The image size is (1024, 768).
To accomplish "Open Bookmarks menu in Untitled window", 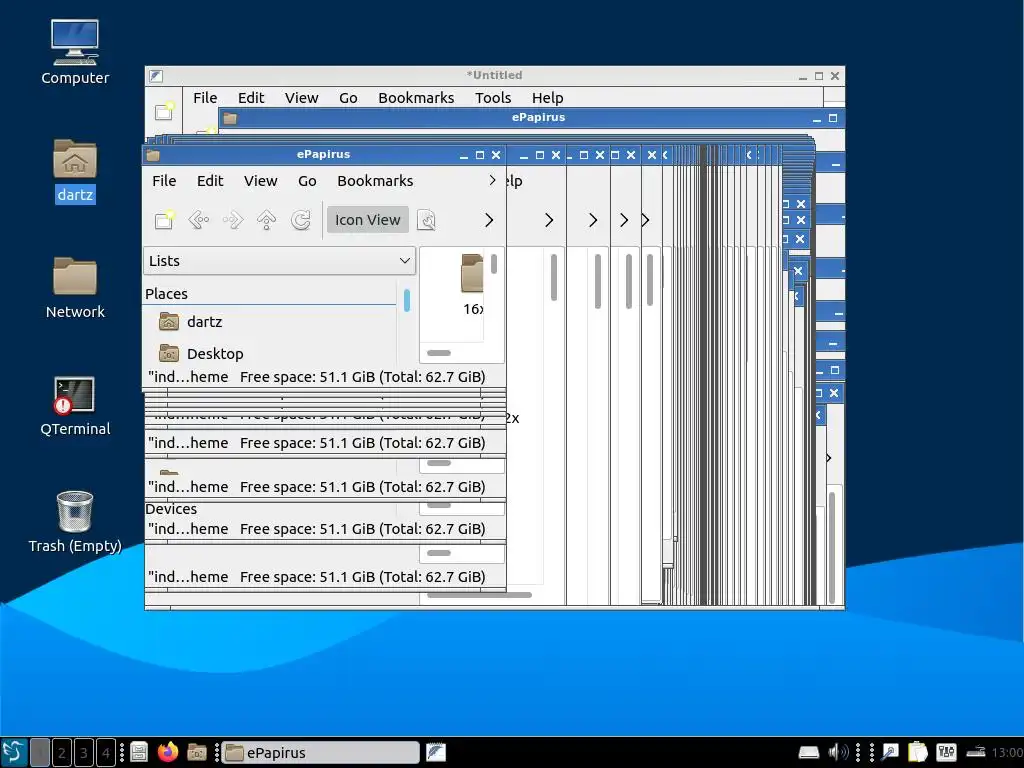I will 416,97.
